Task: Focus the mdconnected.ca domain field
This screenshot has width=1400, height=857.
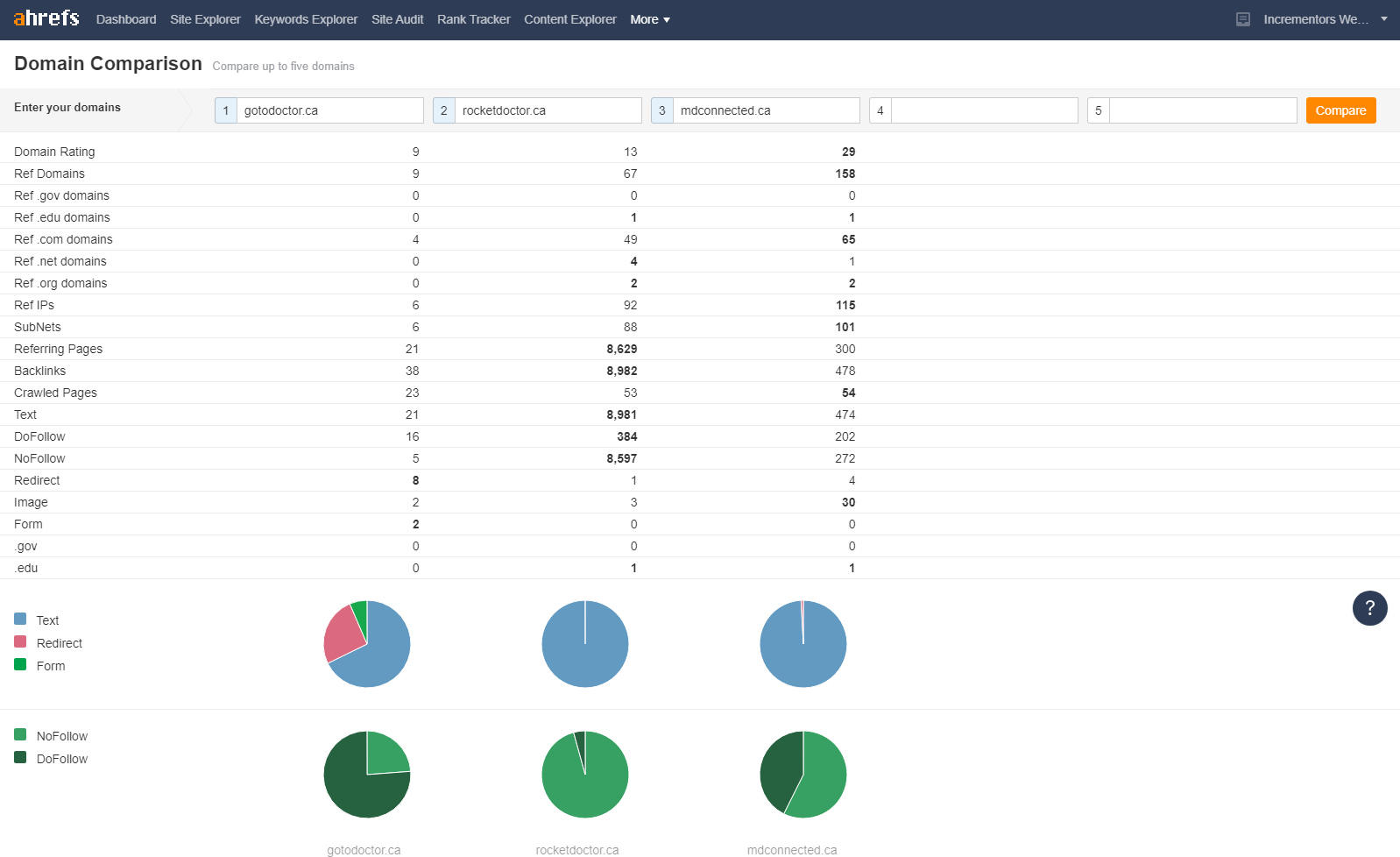Action: click(x=766, y=110)
